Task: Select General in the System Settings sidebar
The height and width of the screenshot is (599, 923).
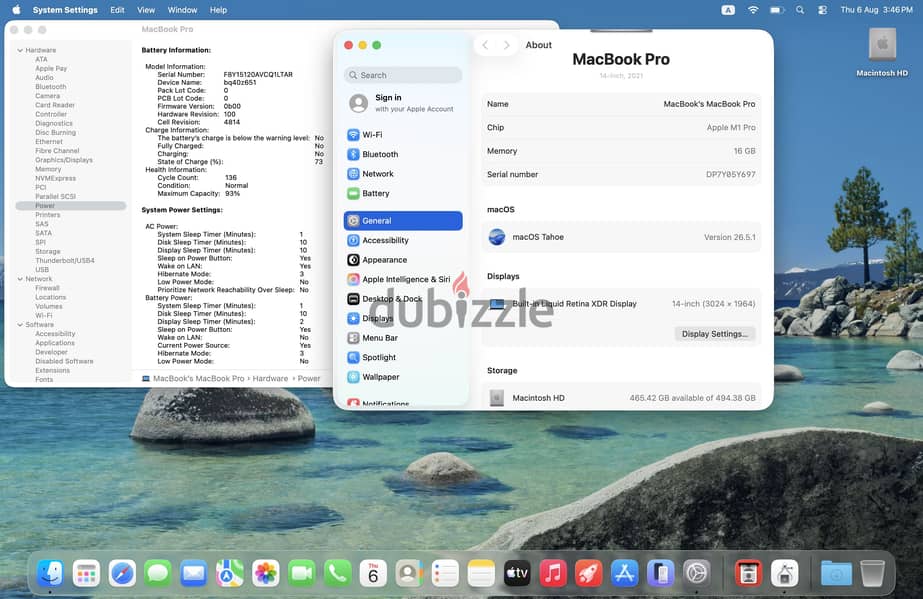Action: tap(403, 221)
